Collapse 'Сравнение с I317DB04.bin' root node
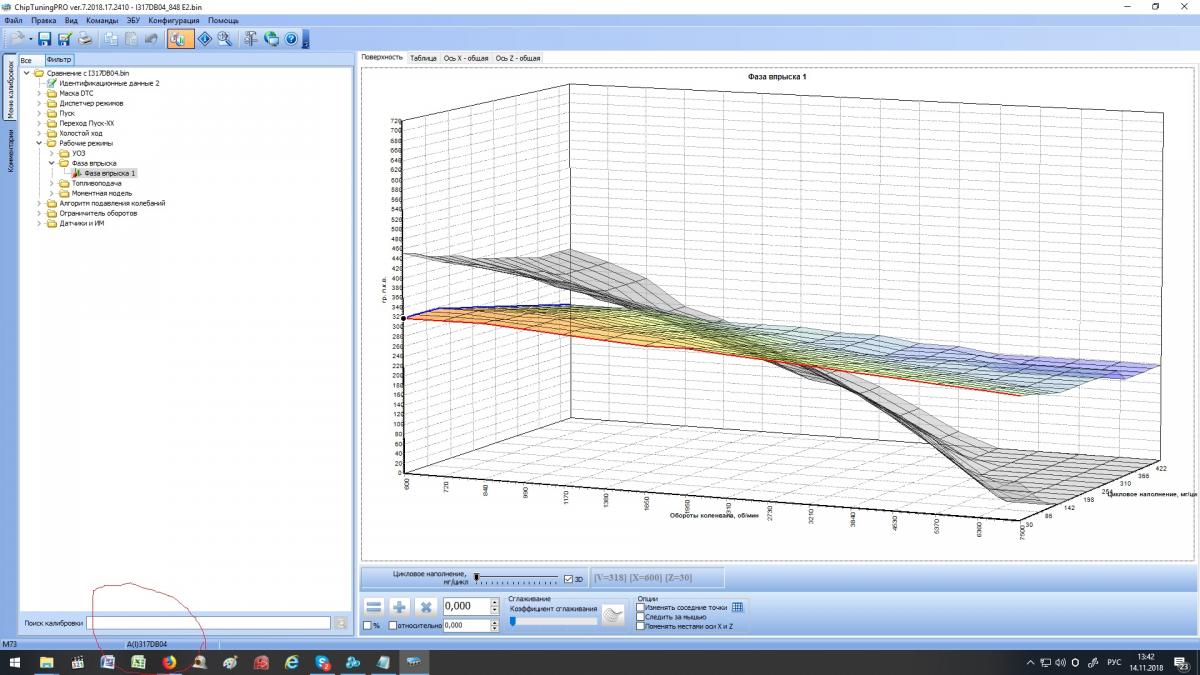Viewport: 1200px width, 675px height. point(27,73)
